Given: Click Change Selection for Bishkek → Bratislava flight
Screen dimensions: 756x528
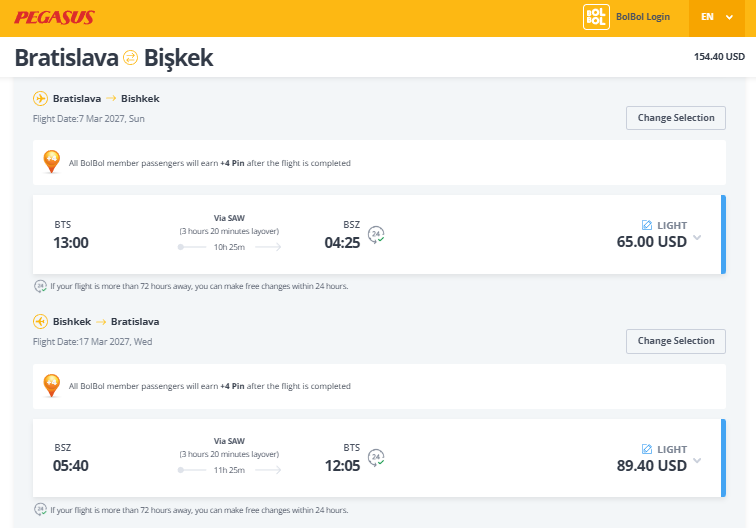Looking at the screenshot, I should 675,341.
